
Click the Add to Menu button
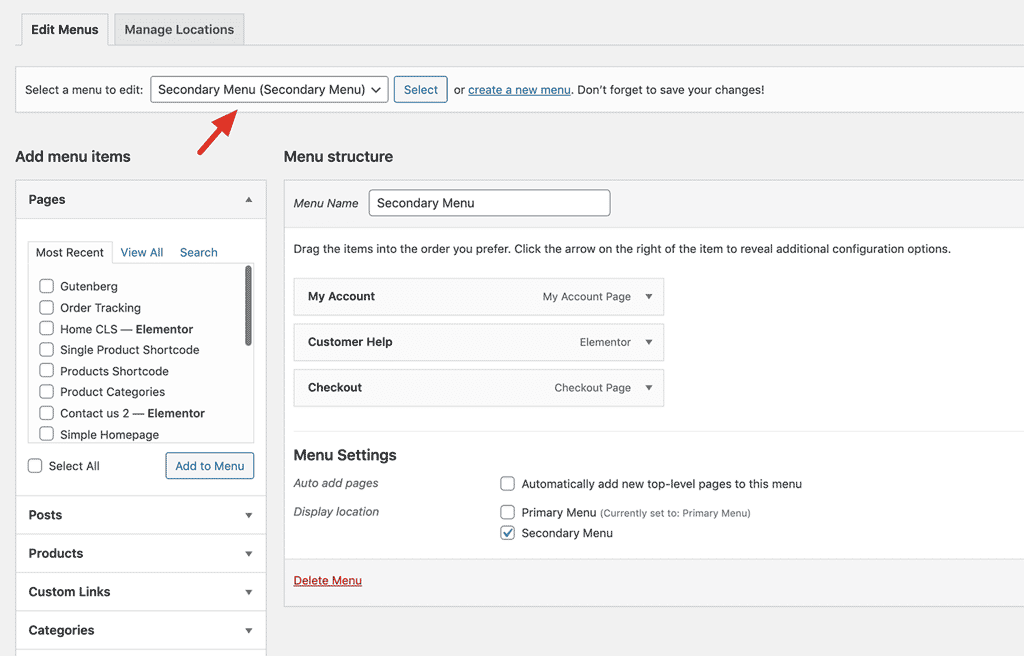[210, 466]
